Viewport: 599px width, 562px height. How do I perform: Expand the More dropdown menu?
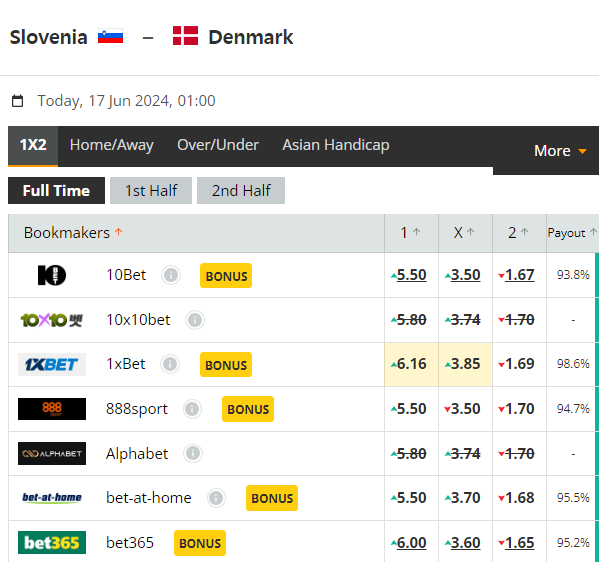click(560, 151)
